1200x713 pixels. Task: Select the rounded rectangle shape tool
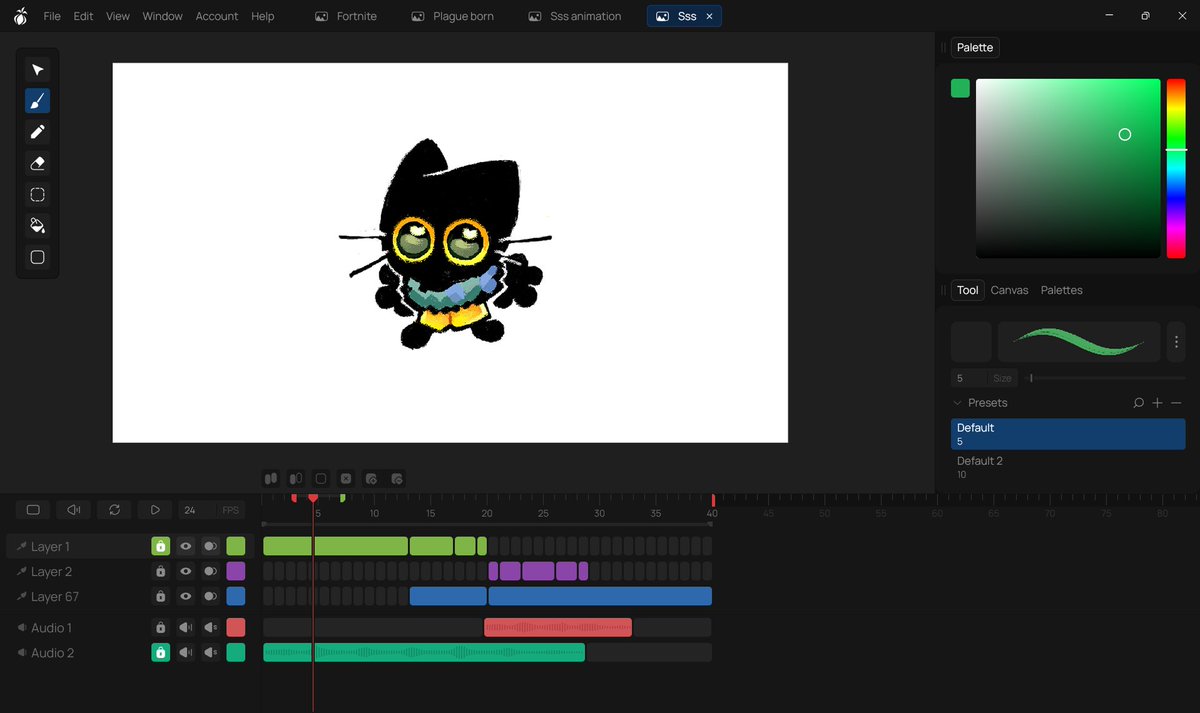click(x=38, y=257)
